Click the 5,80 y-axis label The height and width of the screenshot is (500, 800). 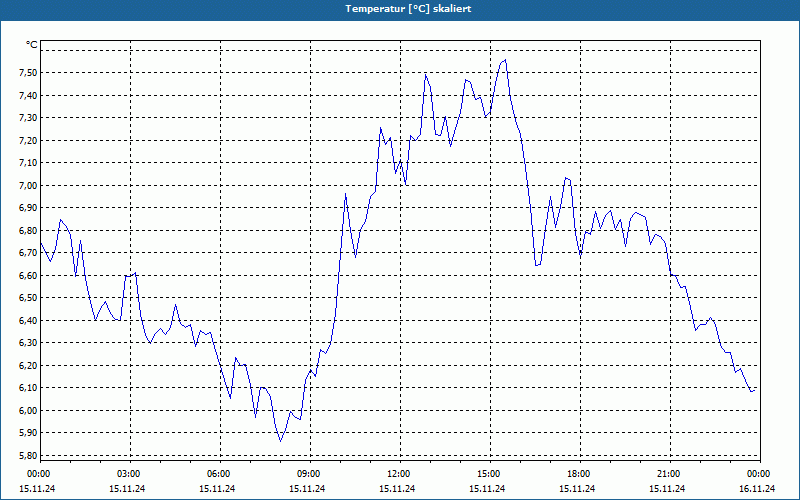tap(28, 456)
